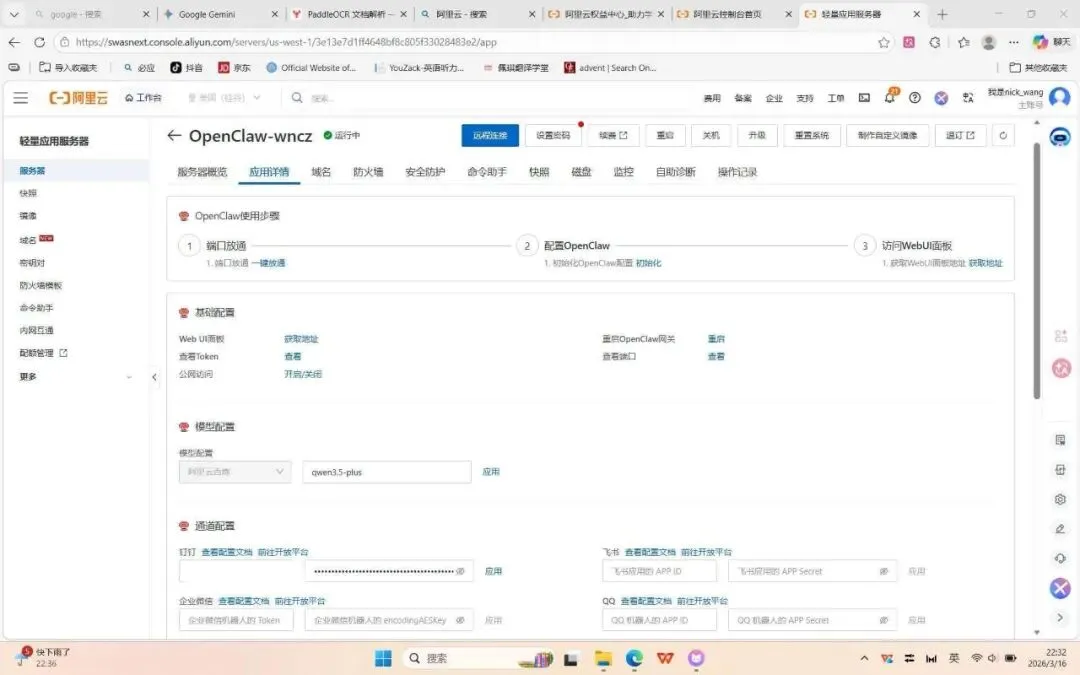Click the blue 远程连接 button
The height and width of the screenshot is (675, 1080).
(x=490, y=136)
